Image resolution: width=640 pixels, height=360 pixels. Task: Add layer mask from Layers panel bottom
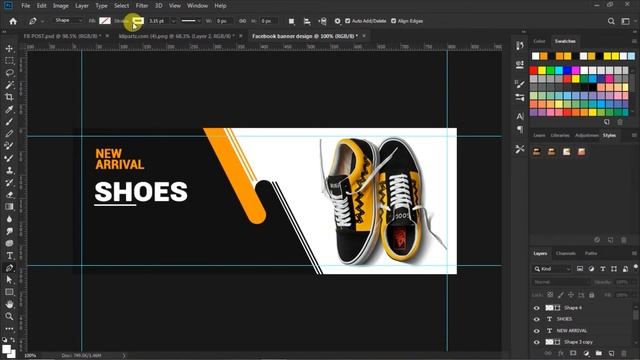click(573, 353)
